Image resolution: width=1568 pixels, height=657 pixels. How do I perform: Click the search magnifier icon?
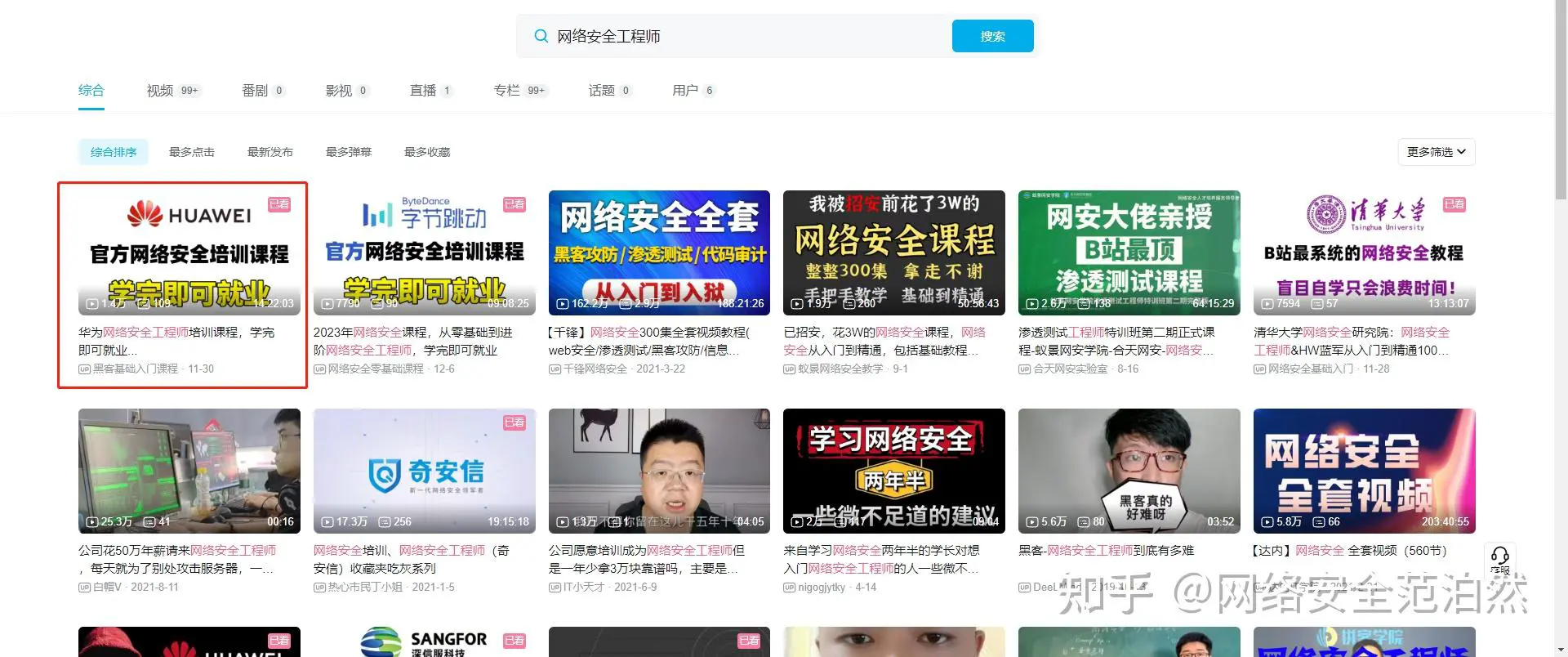[x=541, y=36]
